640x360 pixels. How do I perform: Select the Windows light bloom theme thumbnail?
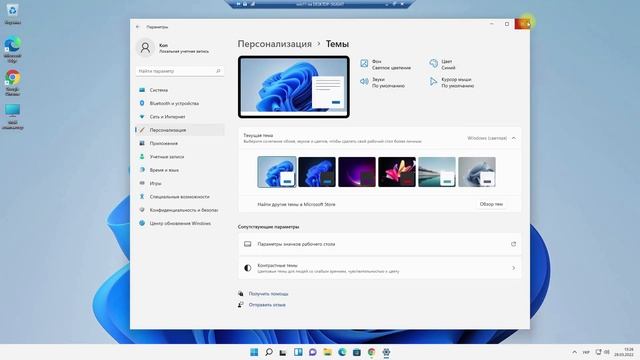(277, 172)
